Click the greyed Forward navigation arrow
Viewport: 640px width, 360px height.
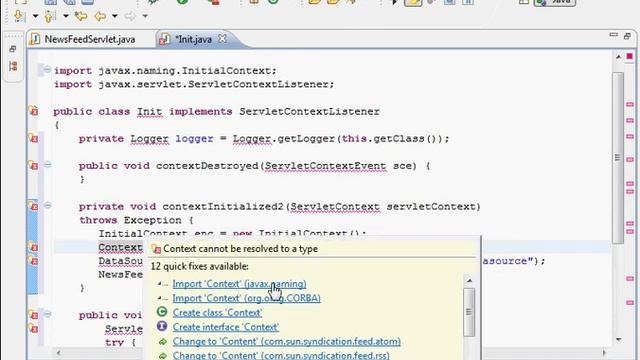tap(130, 16)
